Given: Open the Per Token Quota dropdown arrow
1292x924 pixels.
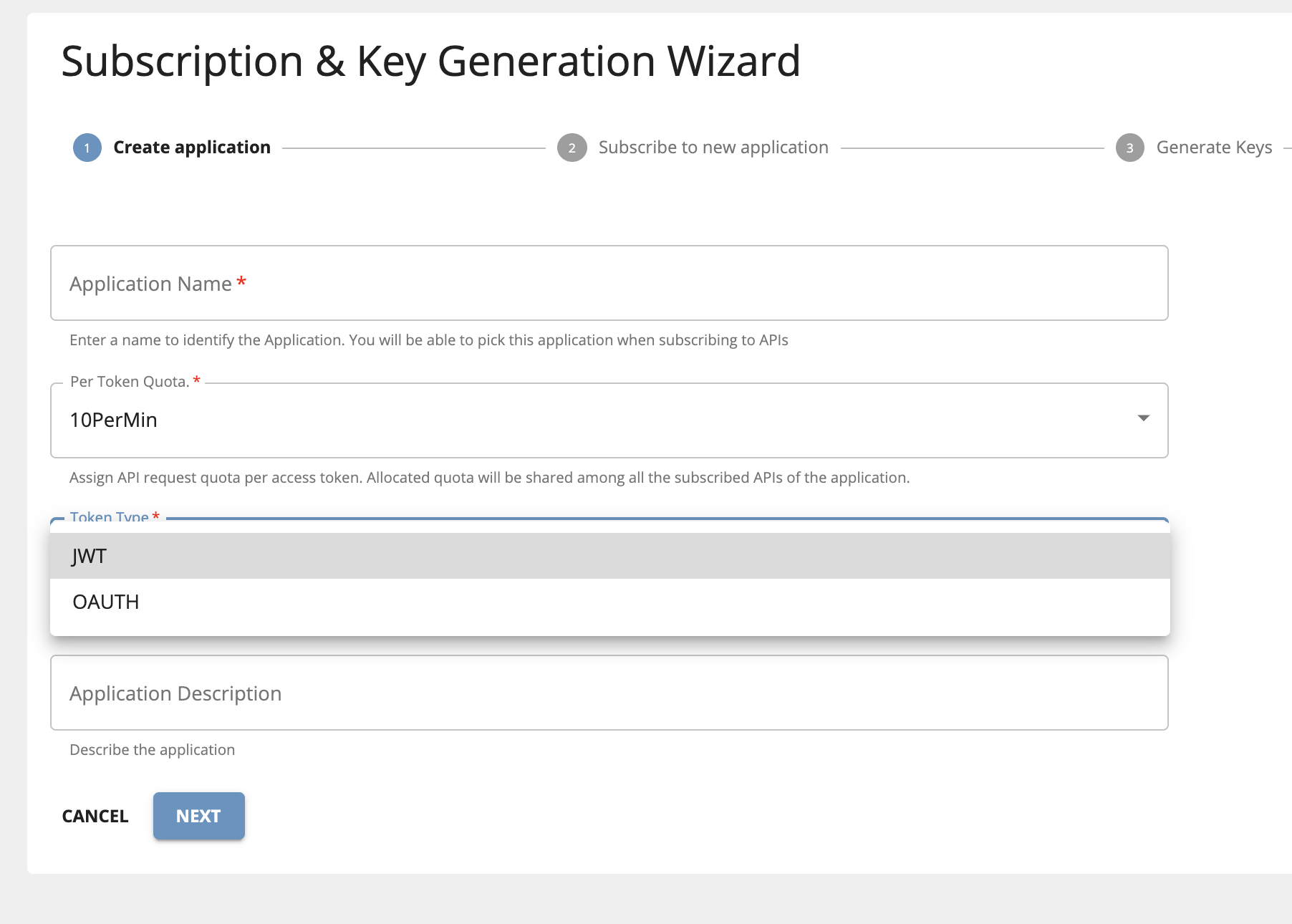Looking at the screenshot, I should pos(1143,418).
